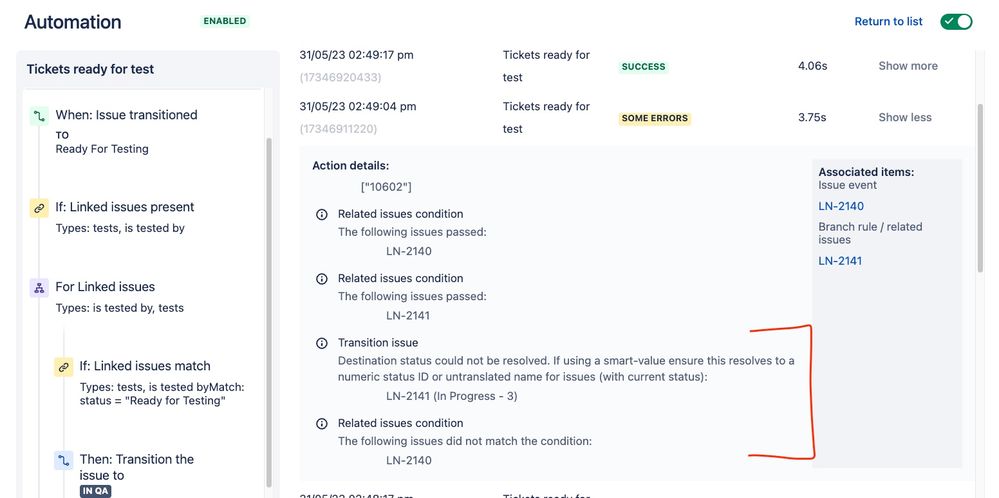Click the rule components panel scrollbar

point(268,312)
